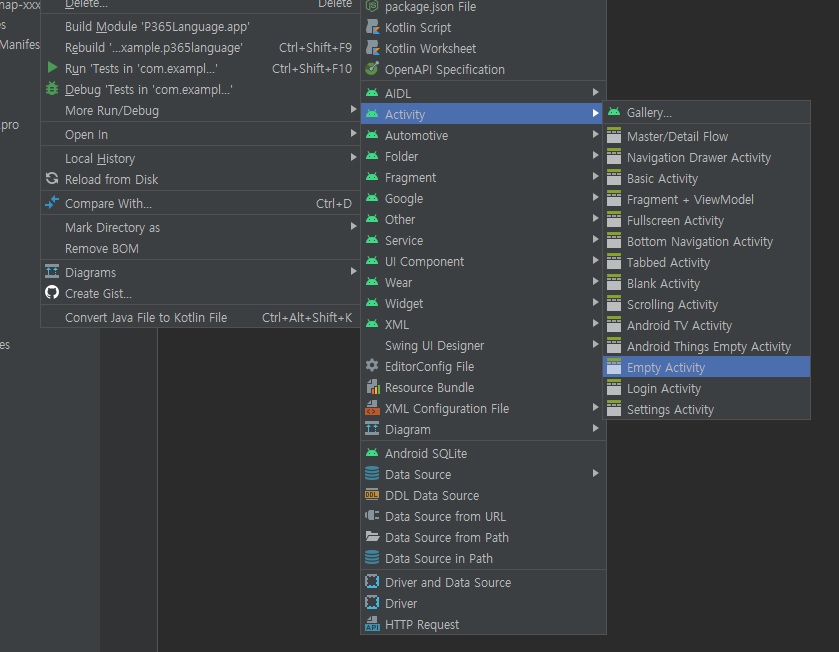
Task: Click Remove BOM entry
Action: (x=200, y=248)
